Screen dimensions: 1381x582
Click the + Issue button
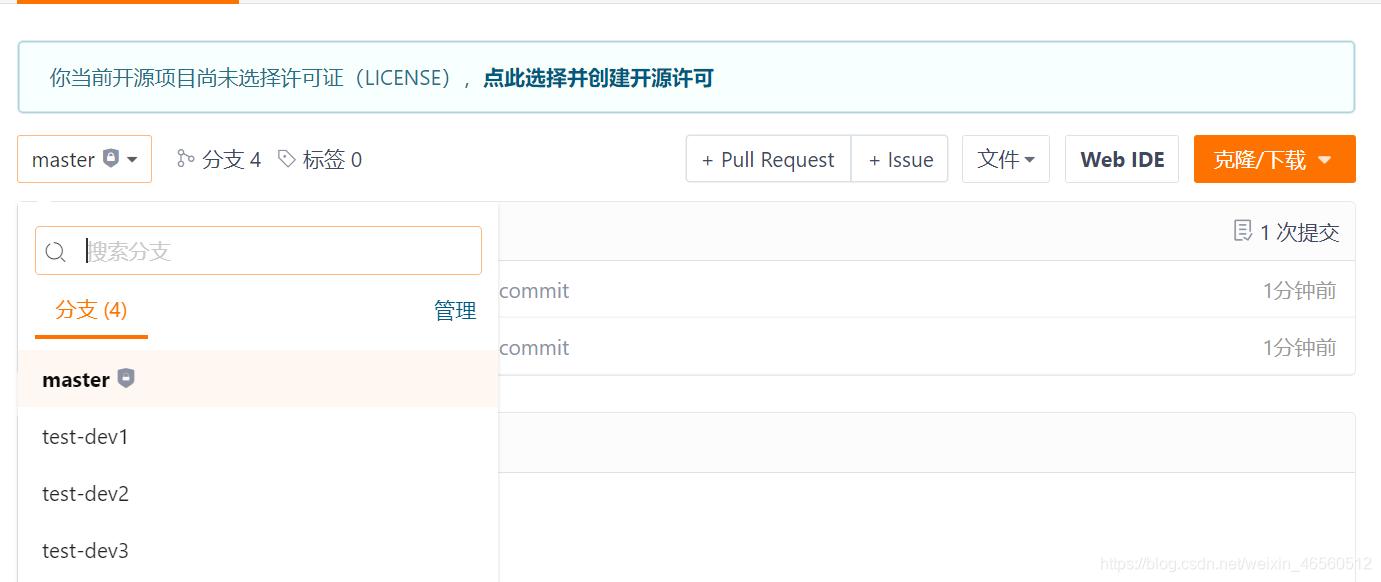point(900,159)
